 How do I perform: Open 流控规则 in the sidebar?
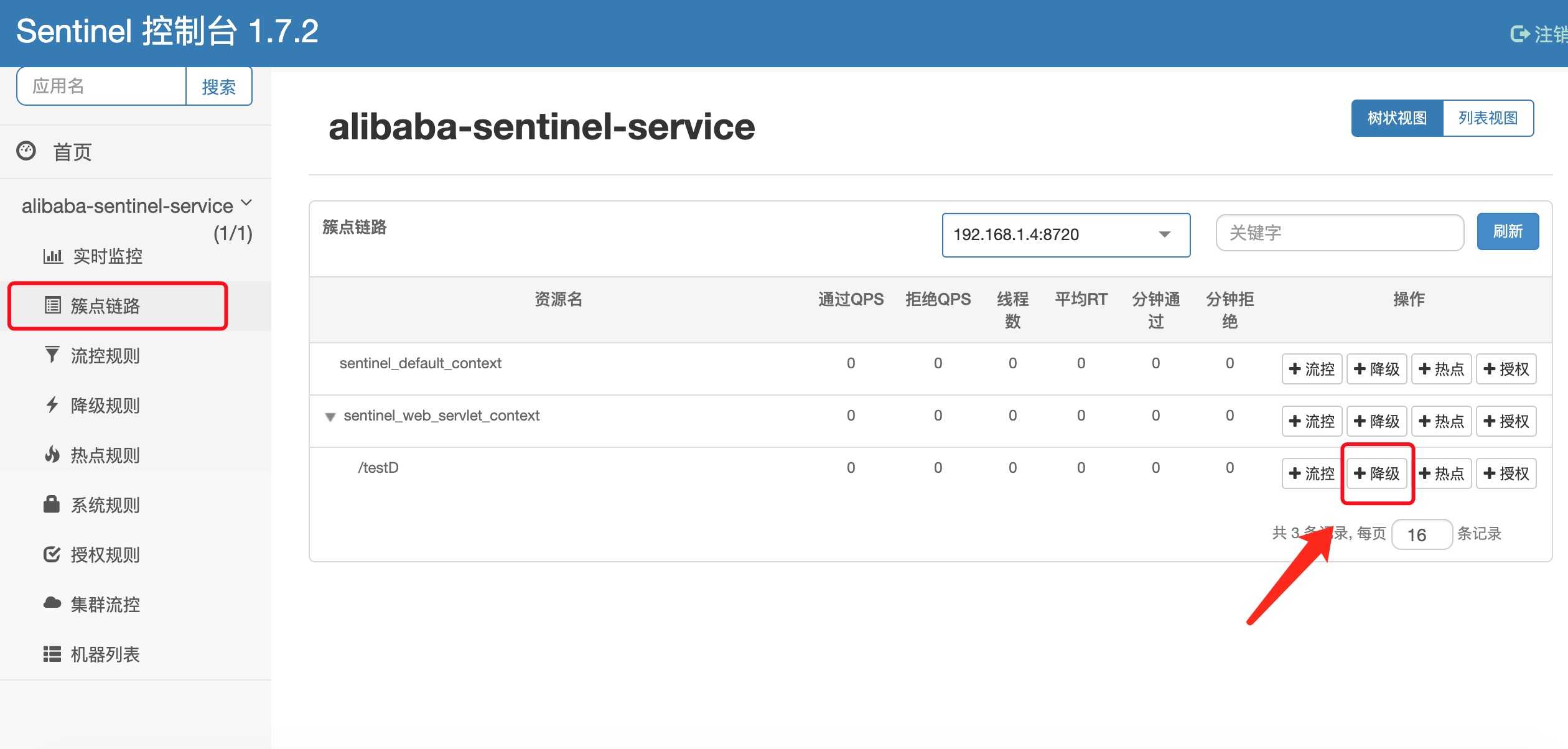(105, 356)
